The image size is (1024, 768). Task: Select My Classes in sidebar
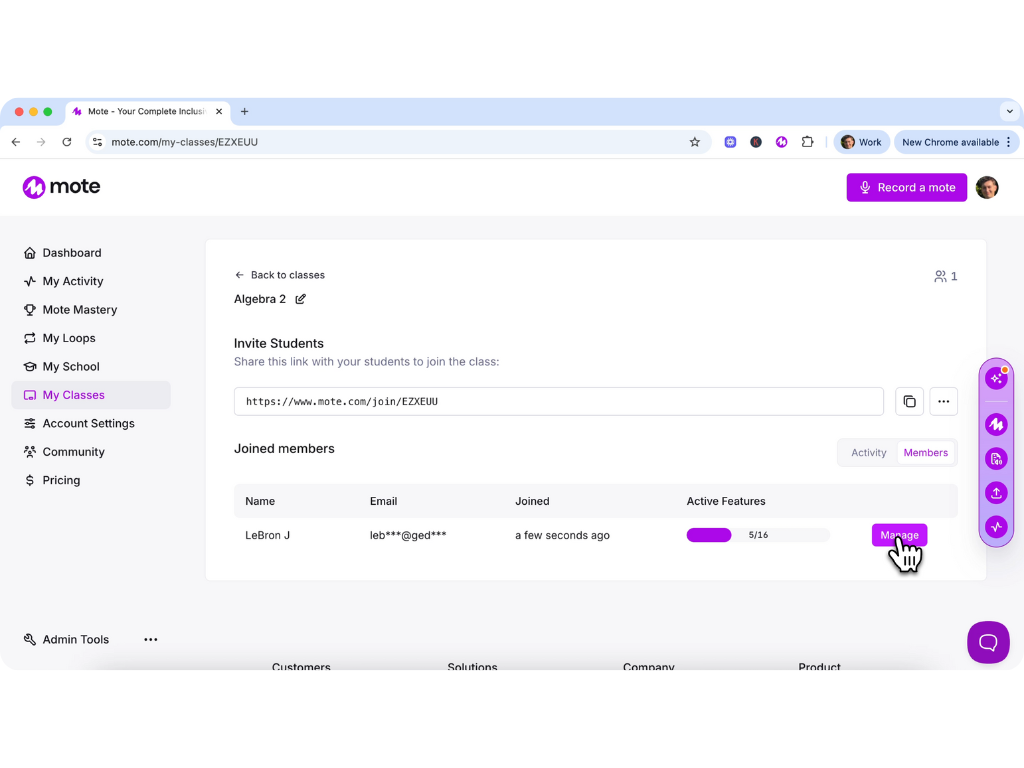coord(91,395)
